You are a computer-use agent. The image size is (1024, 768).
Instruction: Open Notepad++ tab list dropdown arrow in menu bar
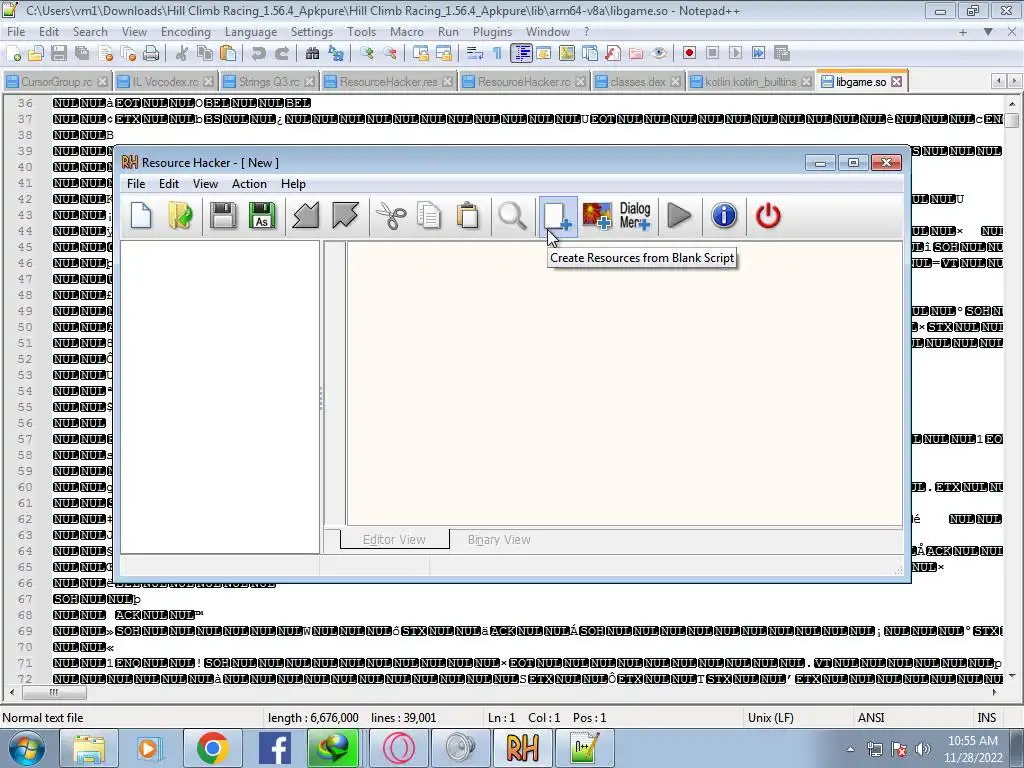click(988, 32)
